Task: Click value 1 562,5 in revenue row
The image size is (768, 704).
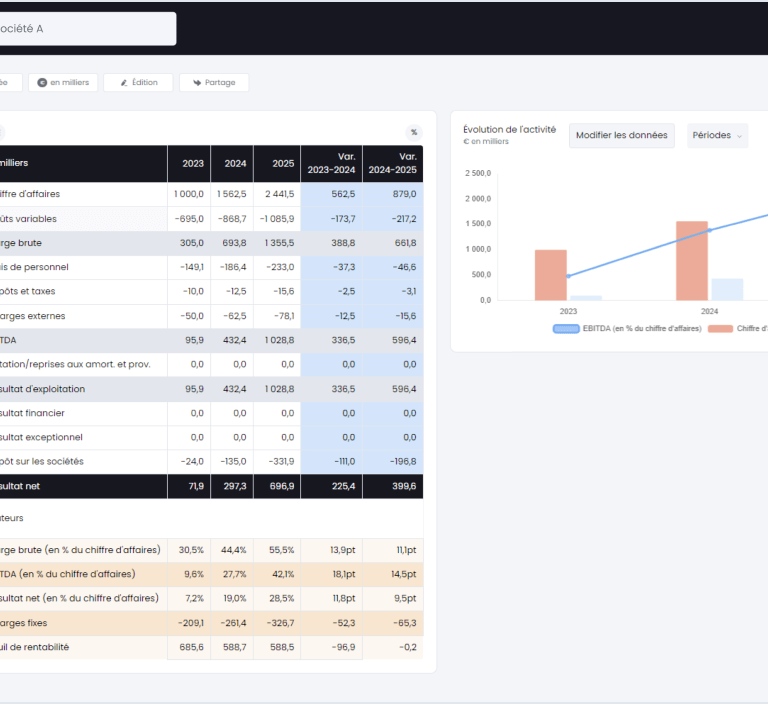Action: tap(232, 194)
